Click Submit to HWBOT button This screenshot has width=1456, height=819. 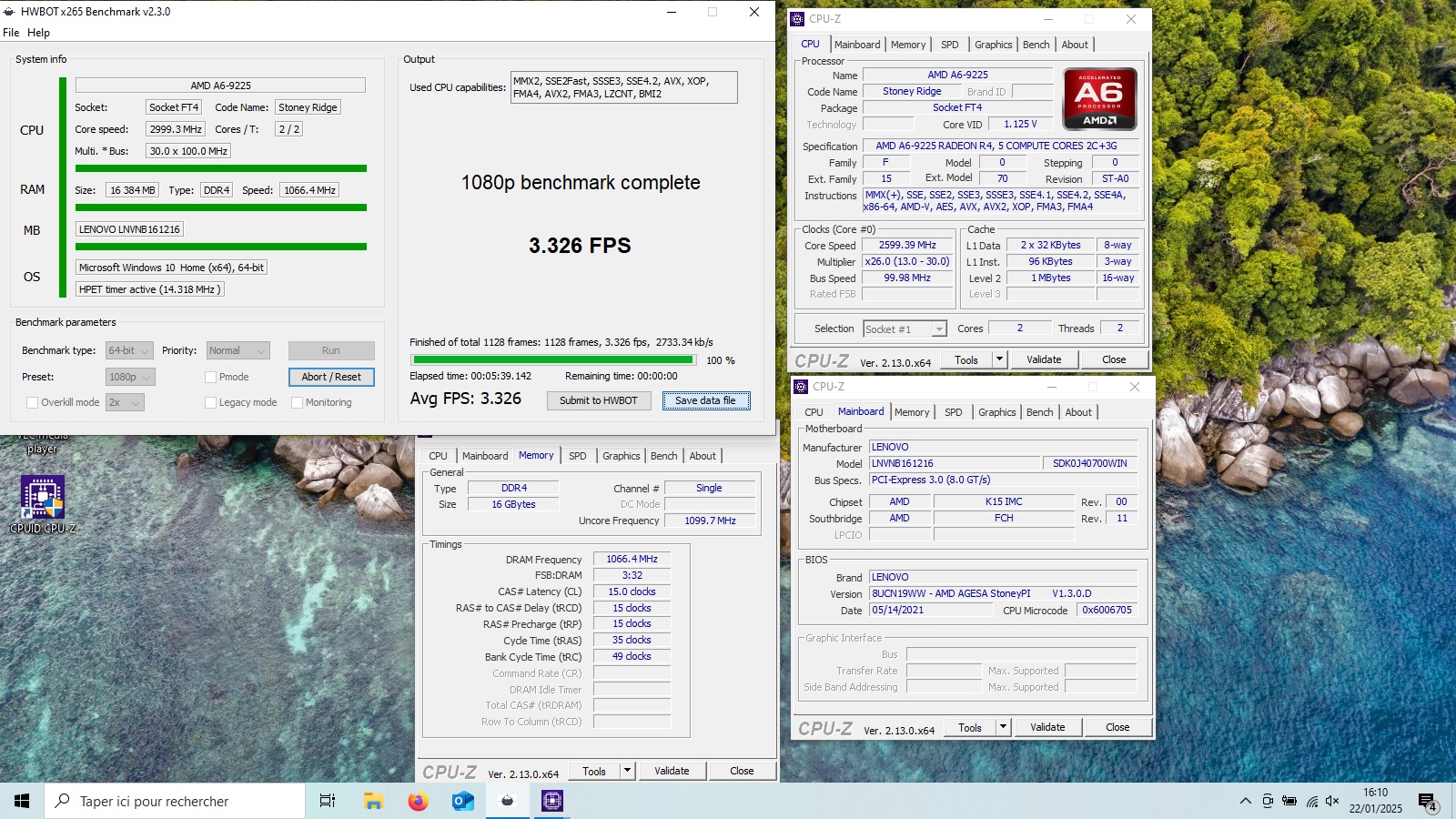(598, 400)
